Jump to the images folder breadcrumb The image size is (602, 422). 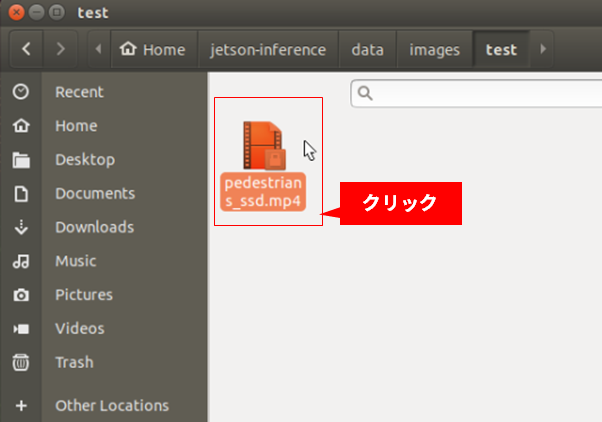(x=435, y=49)
